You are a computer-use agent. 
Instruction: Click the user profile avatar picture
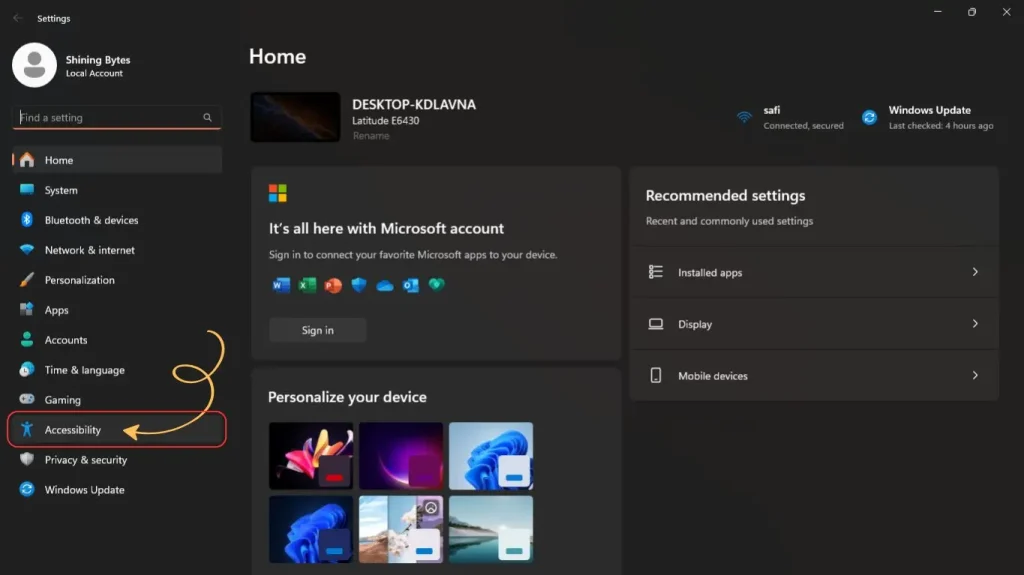tap(34, 66)
